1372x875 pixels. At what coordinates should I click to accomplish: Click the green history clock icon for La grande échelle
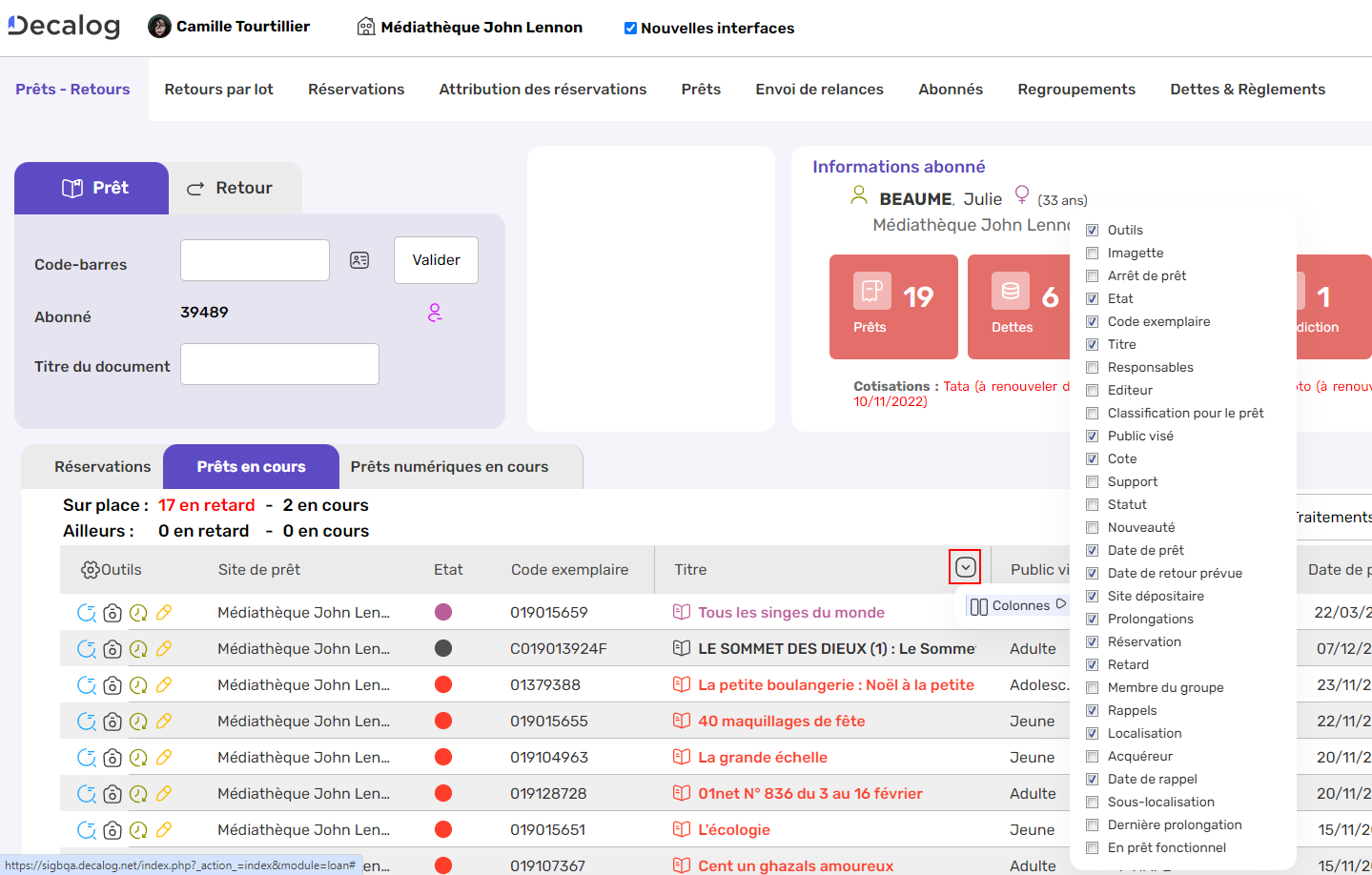138,757
